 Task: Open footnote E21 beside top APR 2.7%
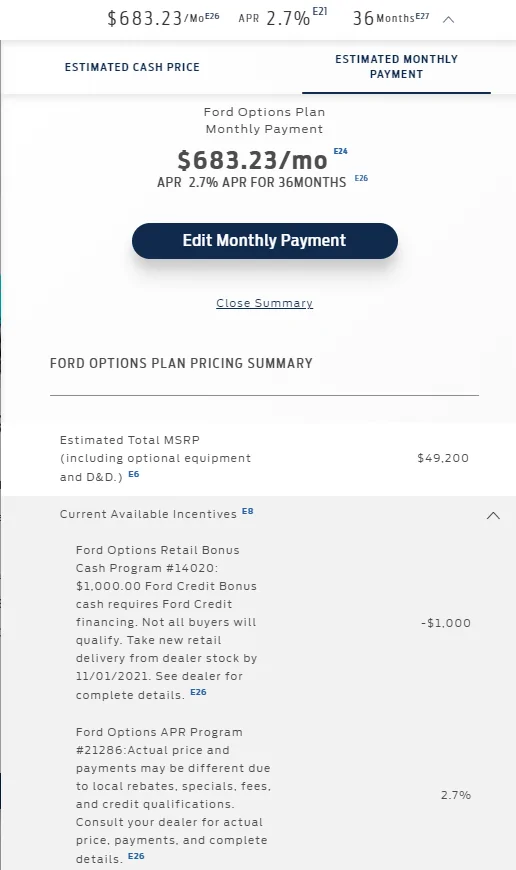[x=320, y=11]
